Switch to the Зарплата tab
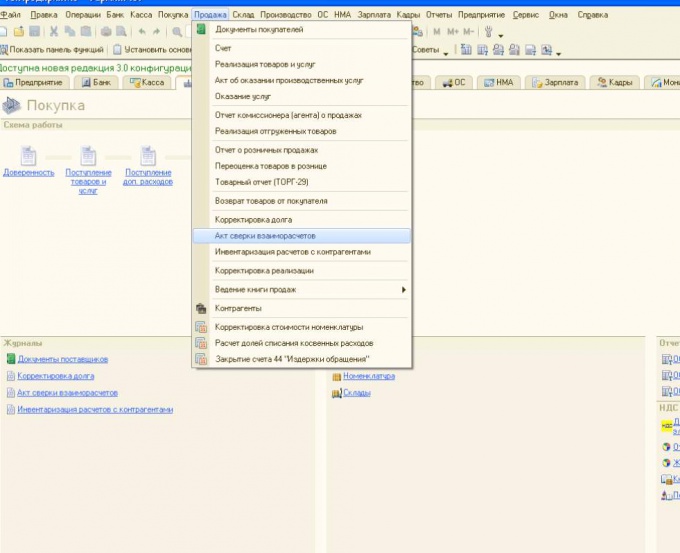The width and height of the screenshot is (680, 553). [x=555, y=82]
